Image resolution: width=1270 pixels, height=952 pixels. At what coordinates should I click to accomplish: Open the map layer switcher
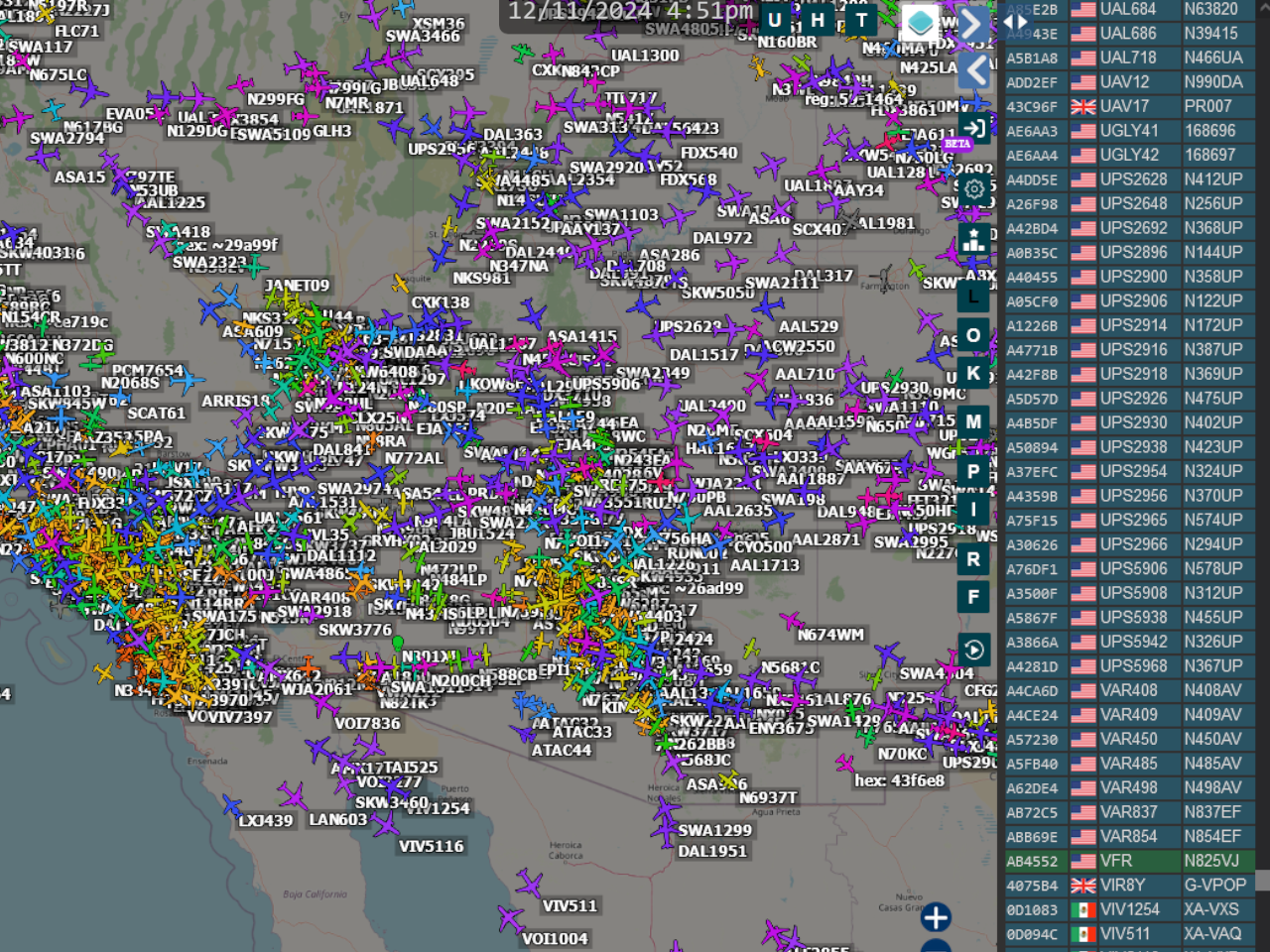click(920, 22)
